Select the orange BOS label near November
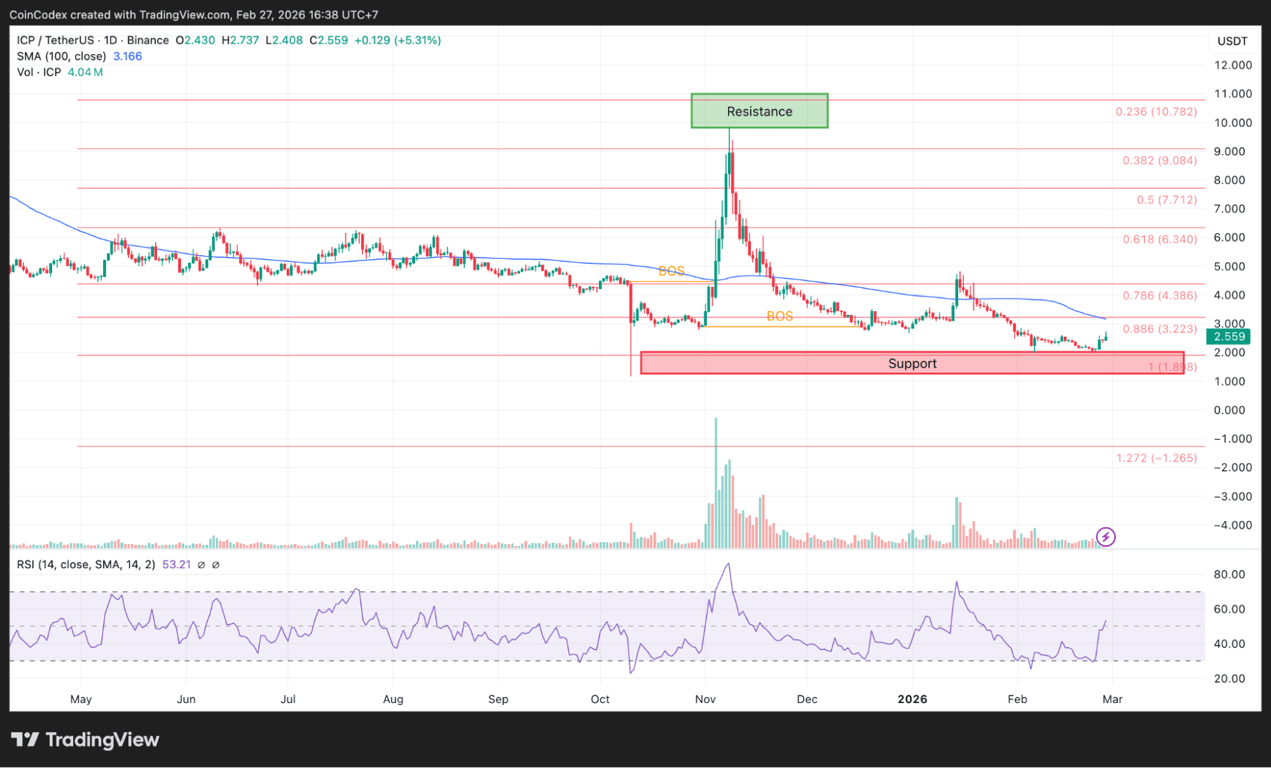This screenshot has width=1271, height=768. coord(672,270)
